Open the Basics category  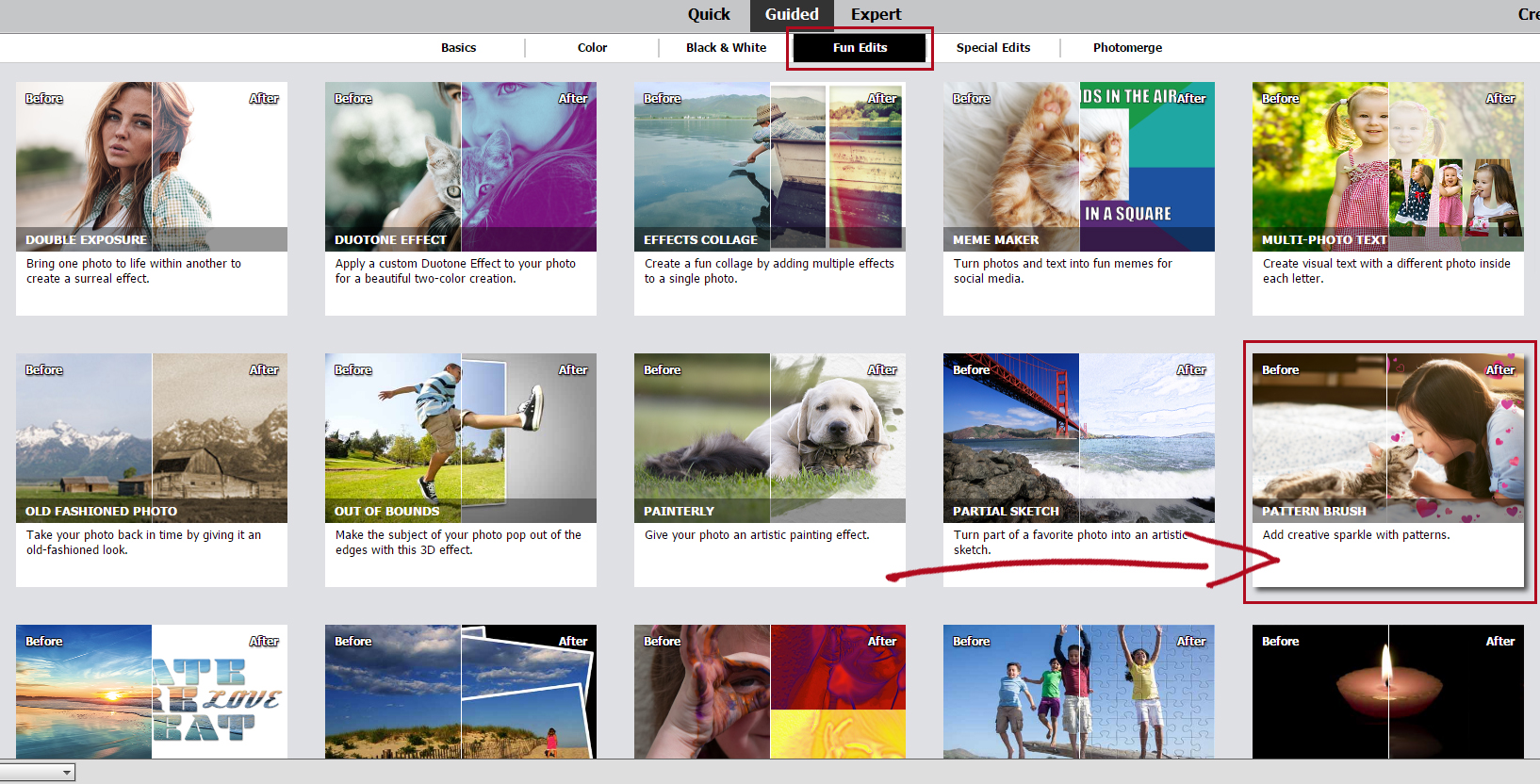coord(459,47)
